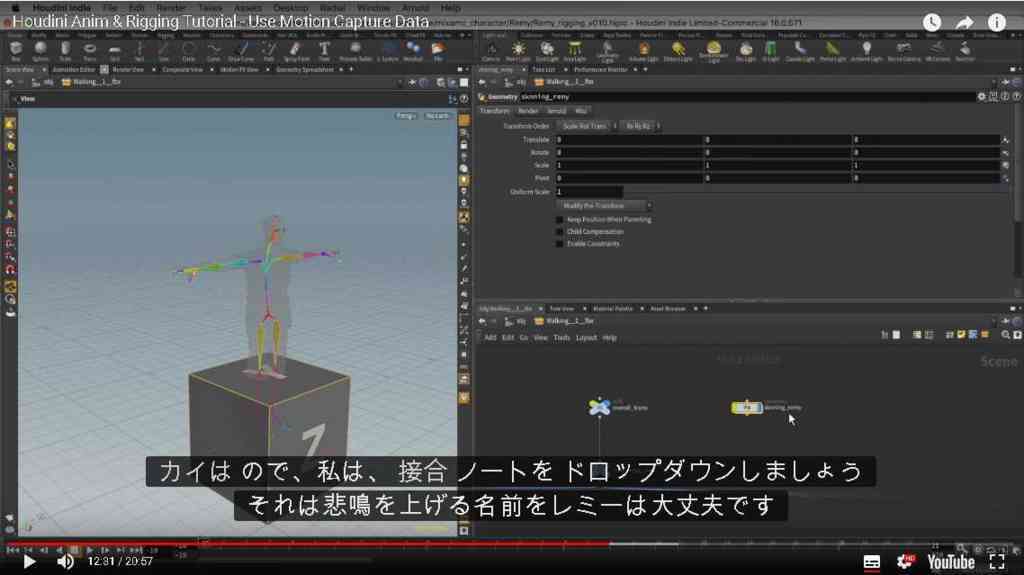Play the YouTube video
Viewport: 1024px width, 575px height.
pyautogui.click(x=29, y=561)
